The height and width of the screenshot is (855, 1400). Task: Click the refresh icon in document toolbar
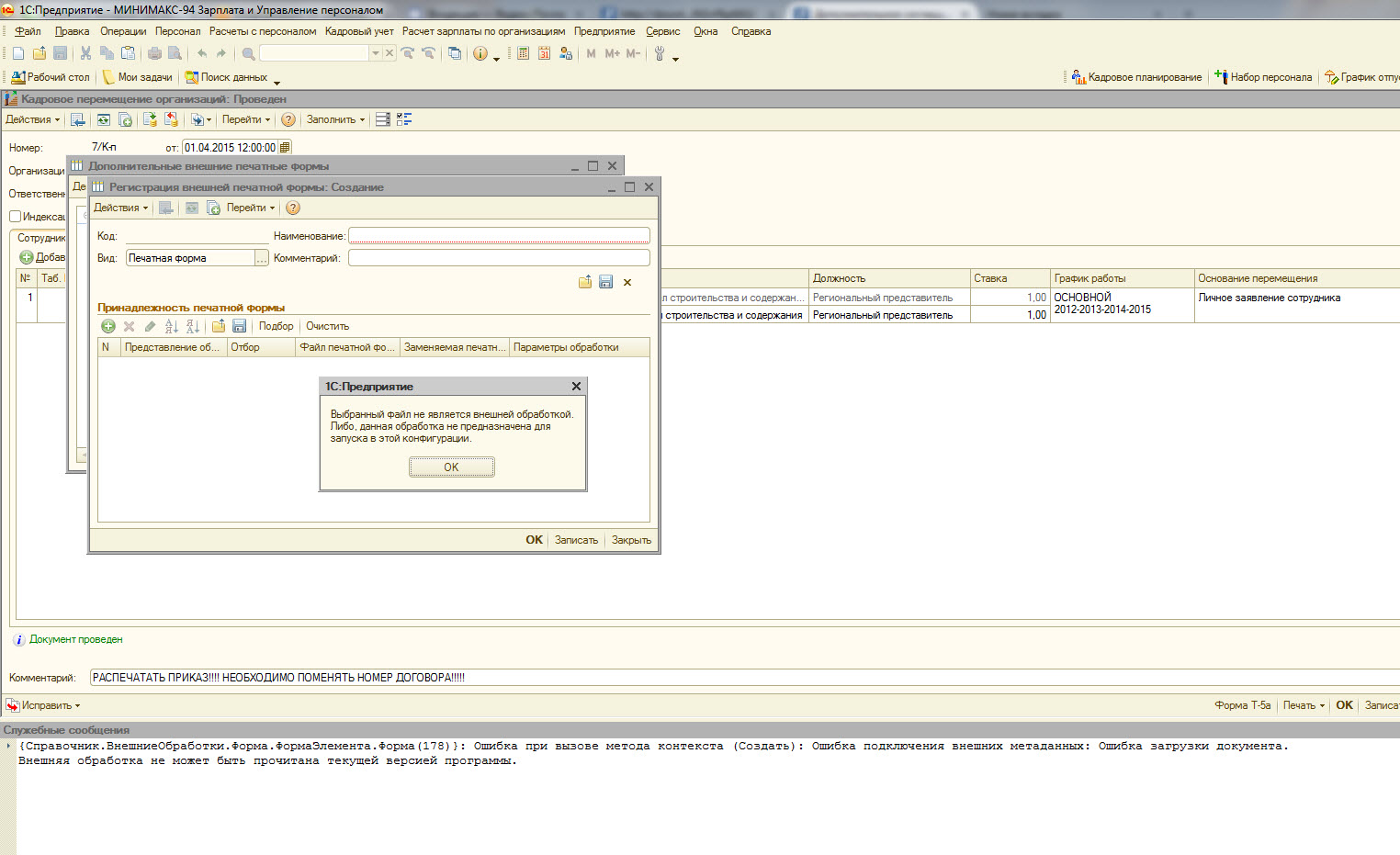(x=104, y=119)
